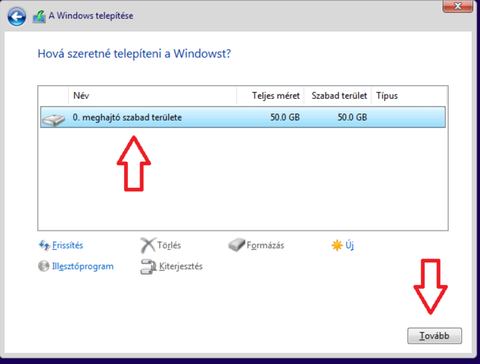Screen dimensions: 480x364
Task: Click the Szabad terület column header
Action: tap(338, 96)
